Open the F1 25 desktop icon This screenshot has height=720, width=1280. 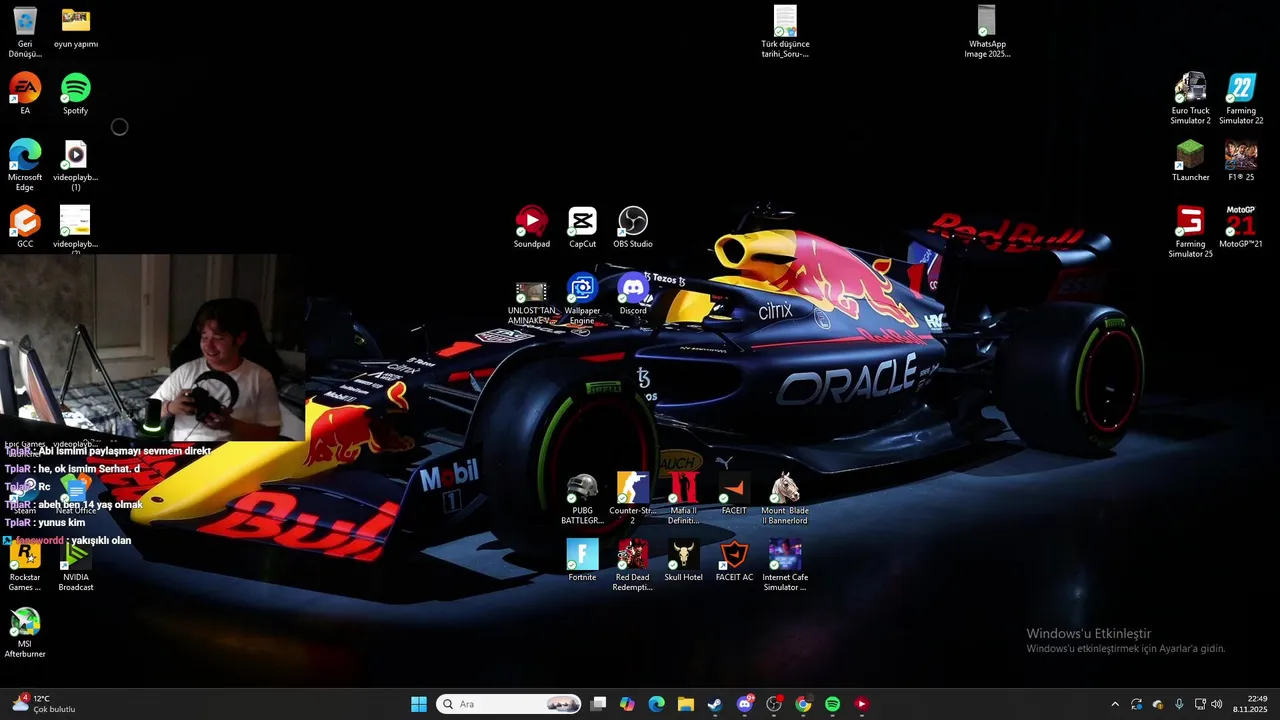tap(1241, 160)
